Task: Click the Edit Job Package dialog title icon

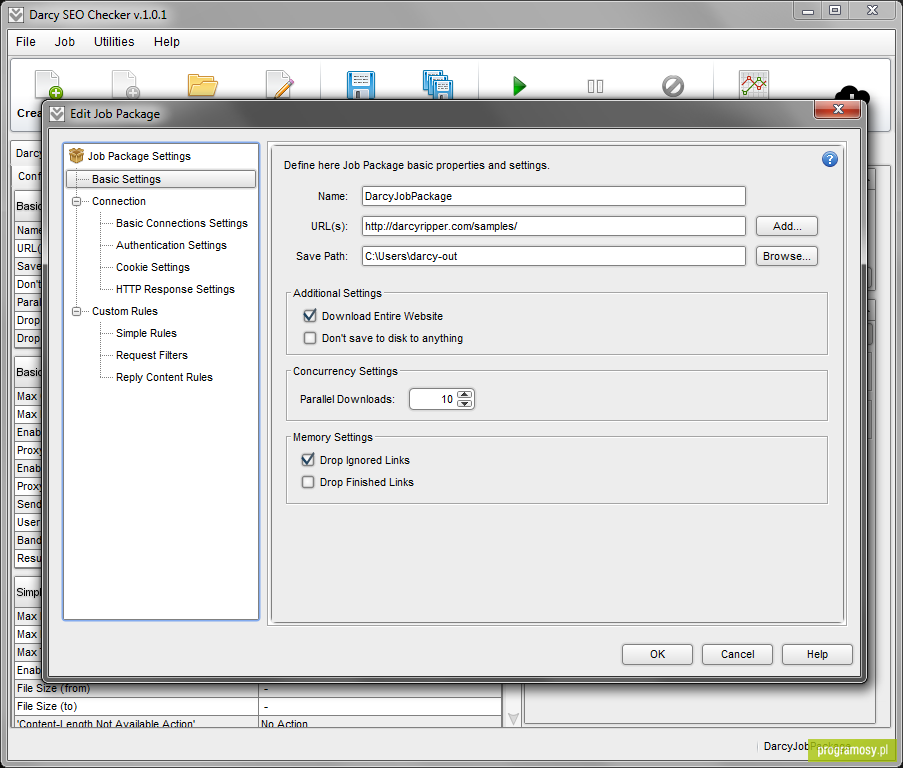Action: (x=57, y=114)
